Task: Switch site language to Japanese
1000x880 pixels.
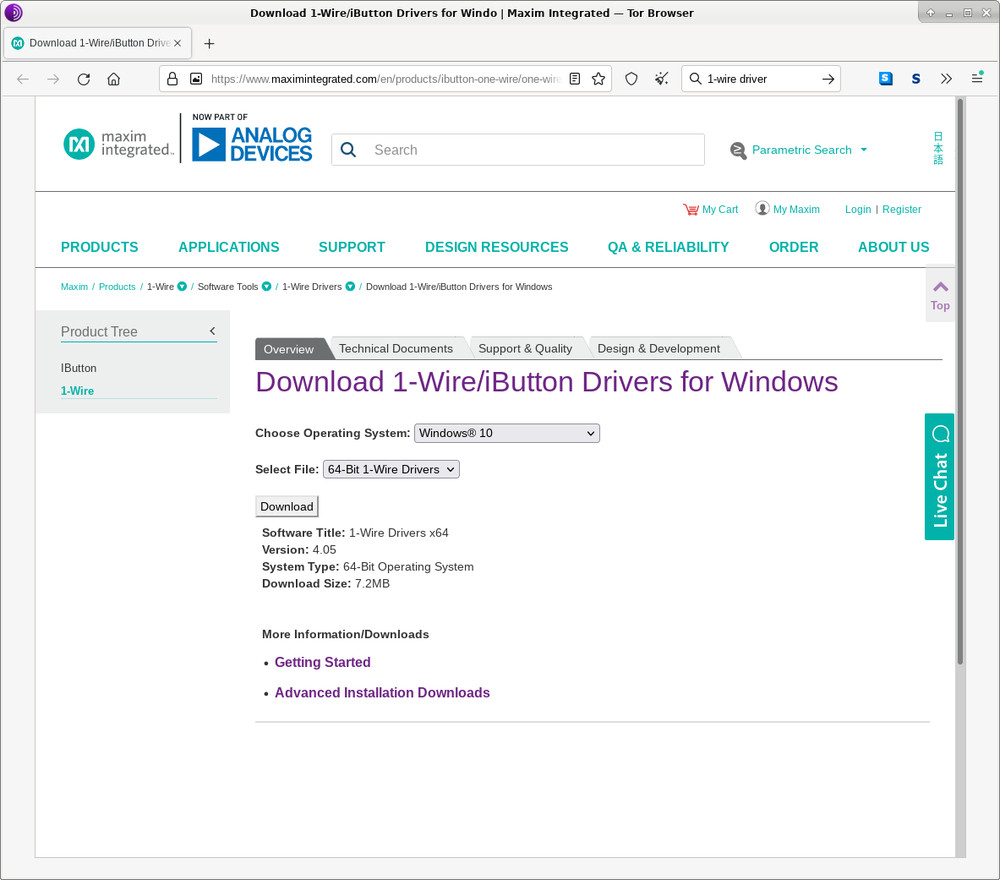Action: 938,148
